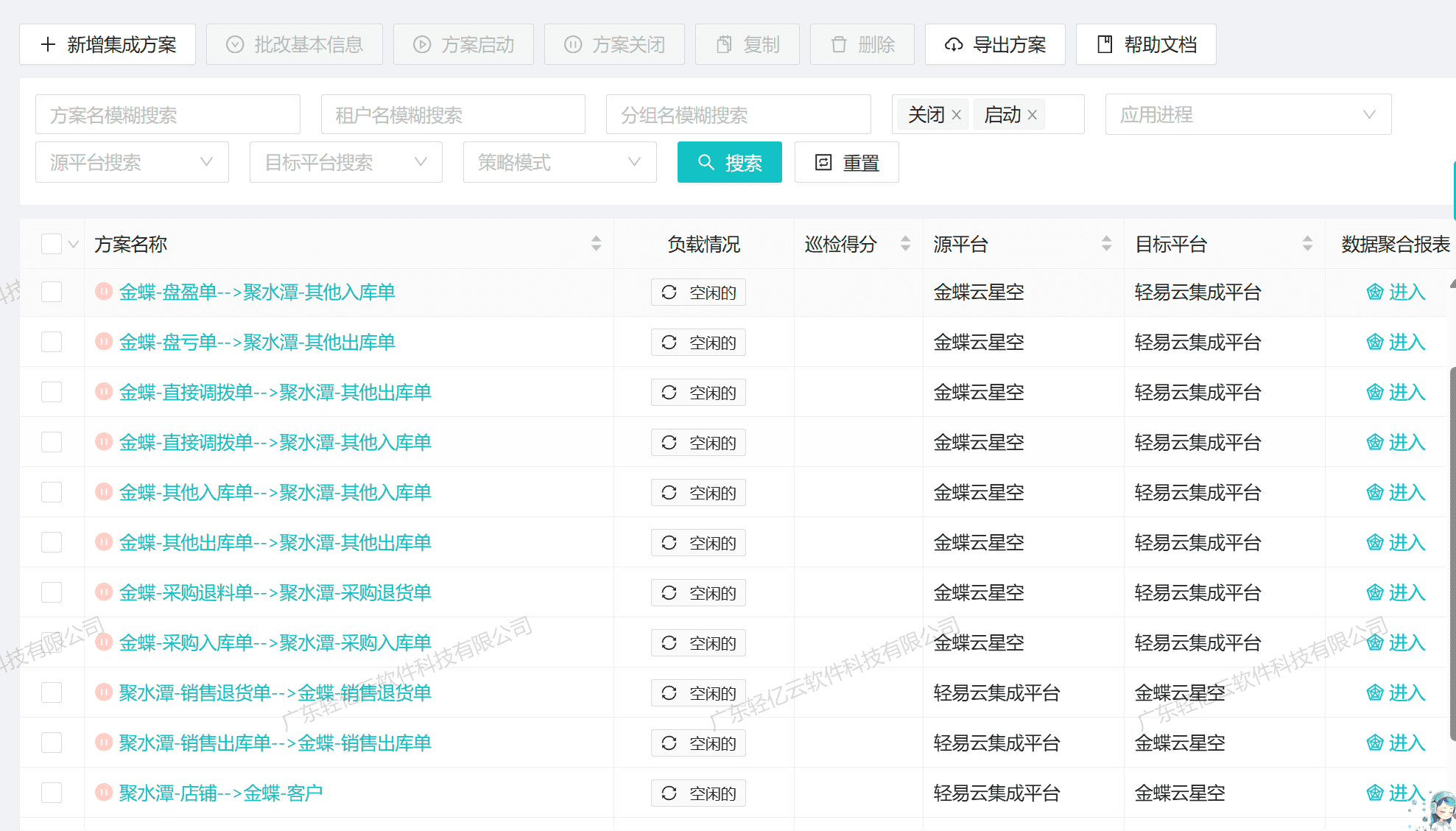Check the row 金蝶-盘盈单-->聚水潭-其他入库单
The image size is (1456, 831).
coord(52,292)
